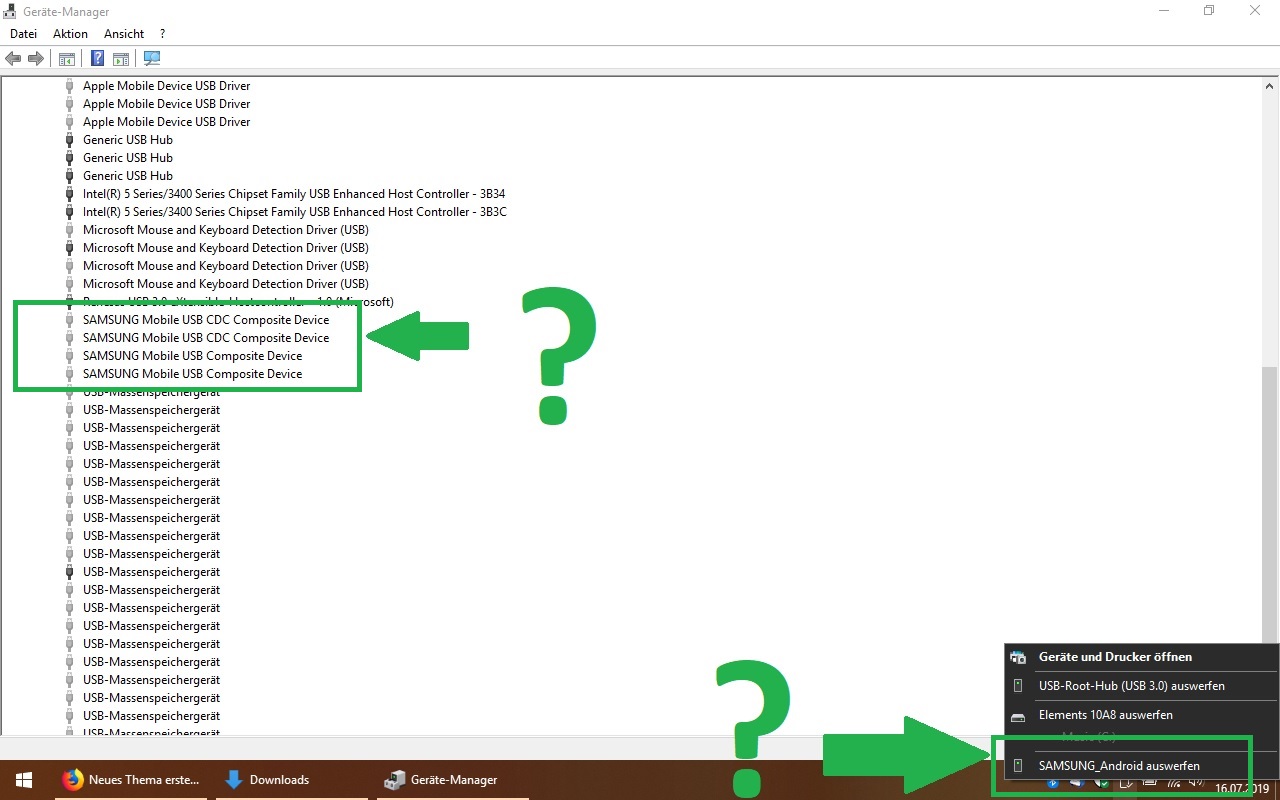Screen dimensions: 1280x800
Task: Minimize the Geräte-Manager window
Action: [1163, 11]
